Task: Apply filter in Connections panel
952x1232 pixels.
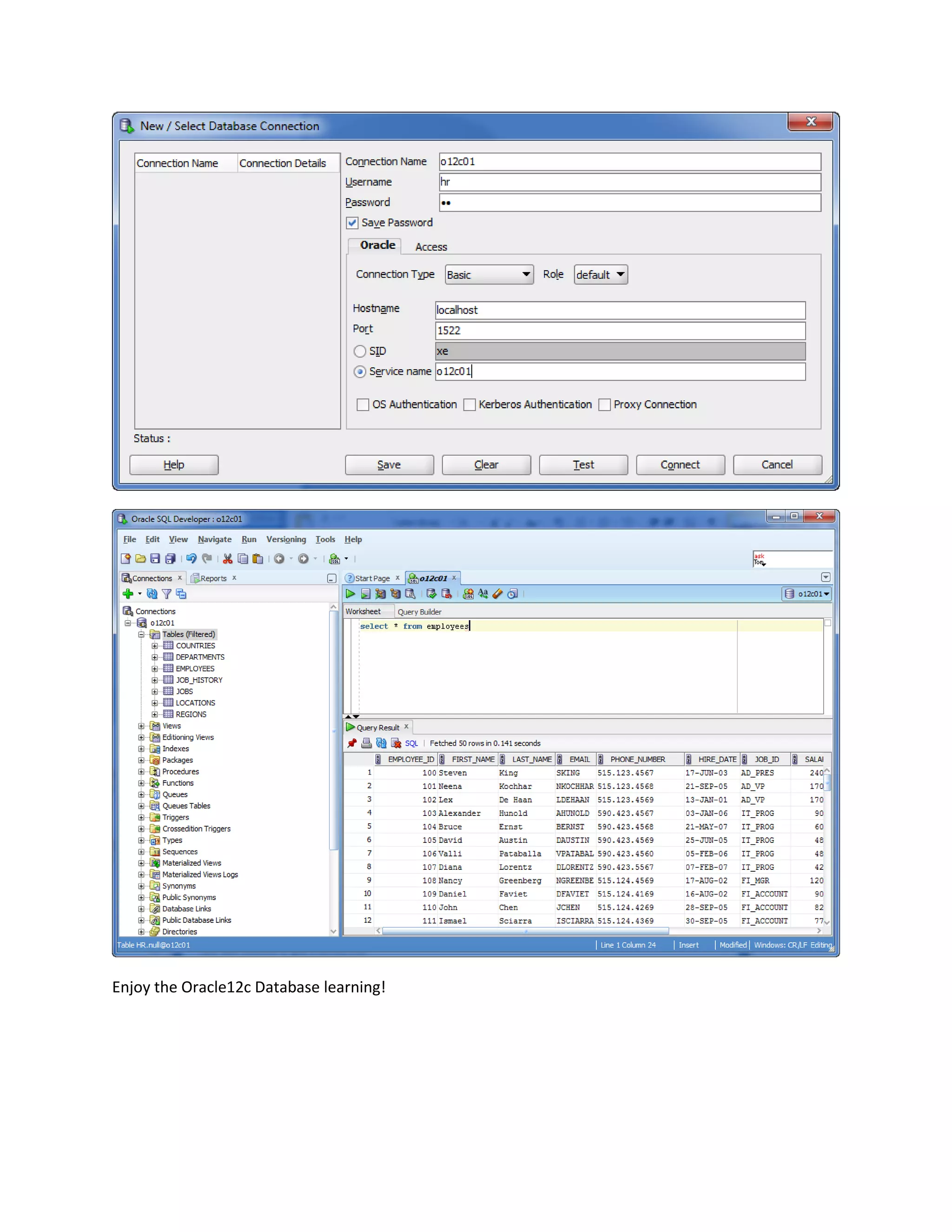Action: [166, 593]
